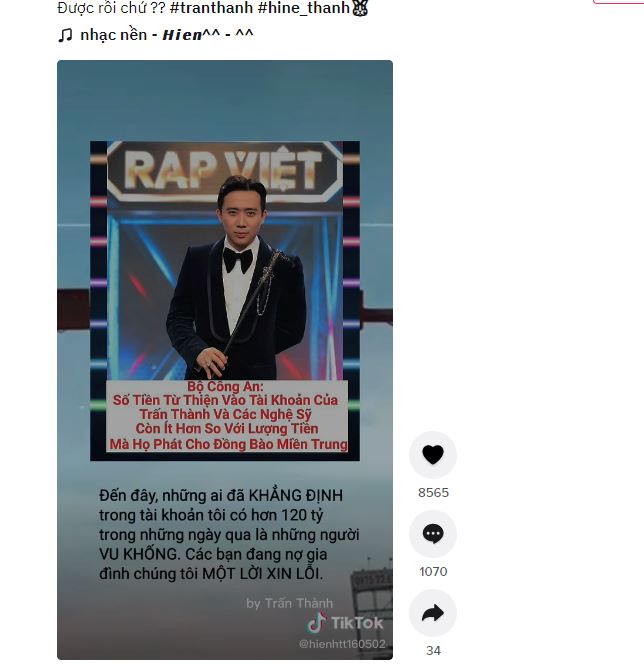Share the video using the arrow icon

pos(433,613)
